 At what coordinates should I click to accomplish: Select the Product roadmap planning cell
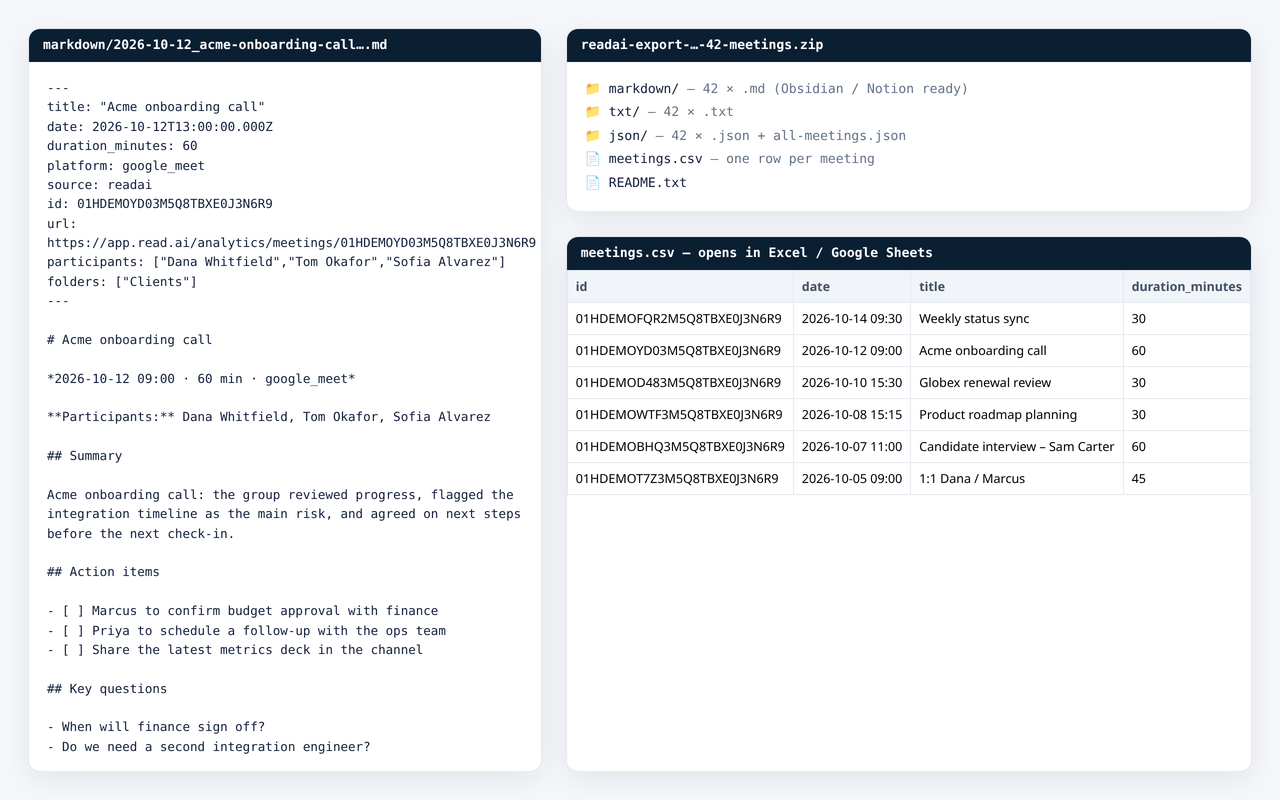pos(1017,415)
